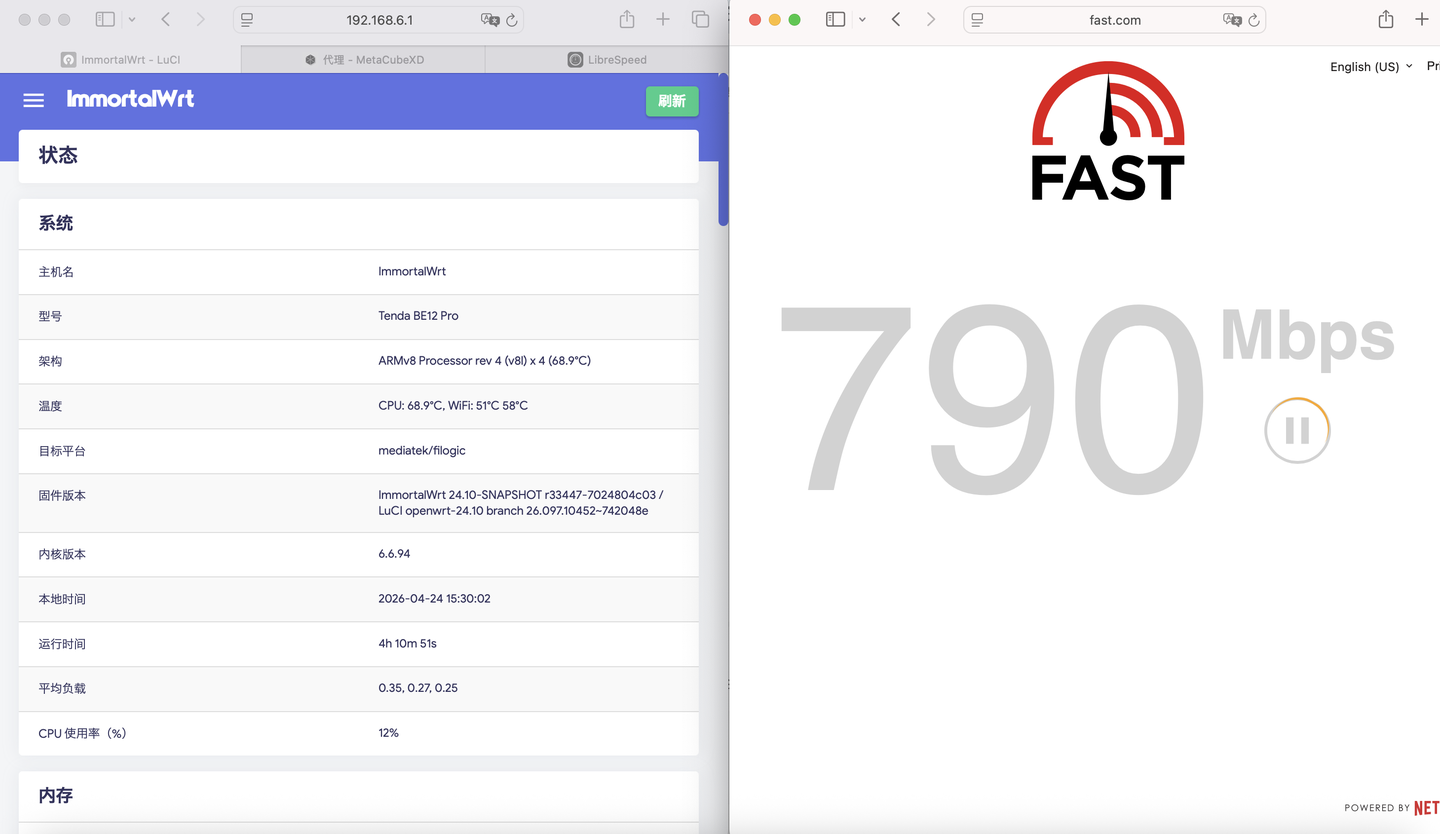The image size is (1440, 834).
Task: Open page settings icon in fast.com address bar
Action: click(x=978, y=20)
